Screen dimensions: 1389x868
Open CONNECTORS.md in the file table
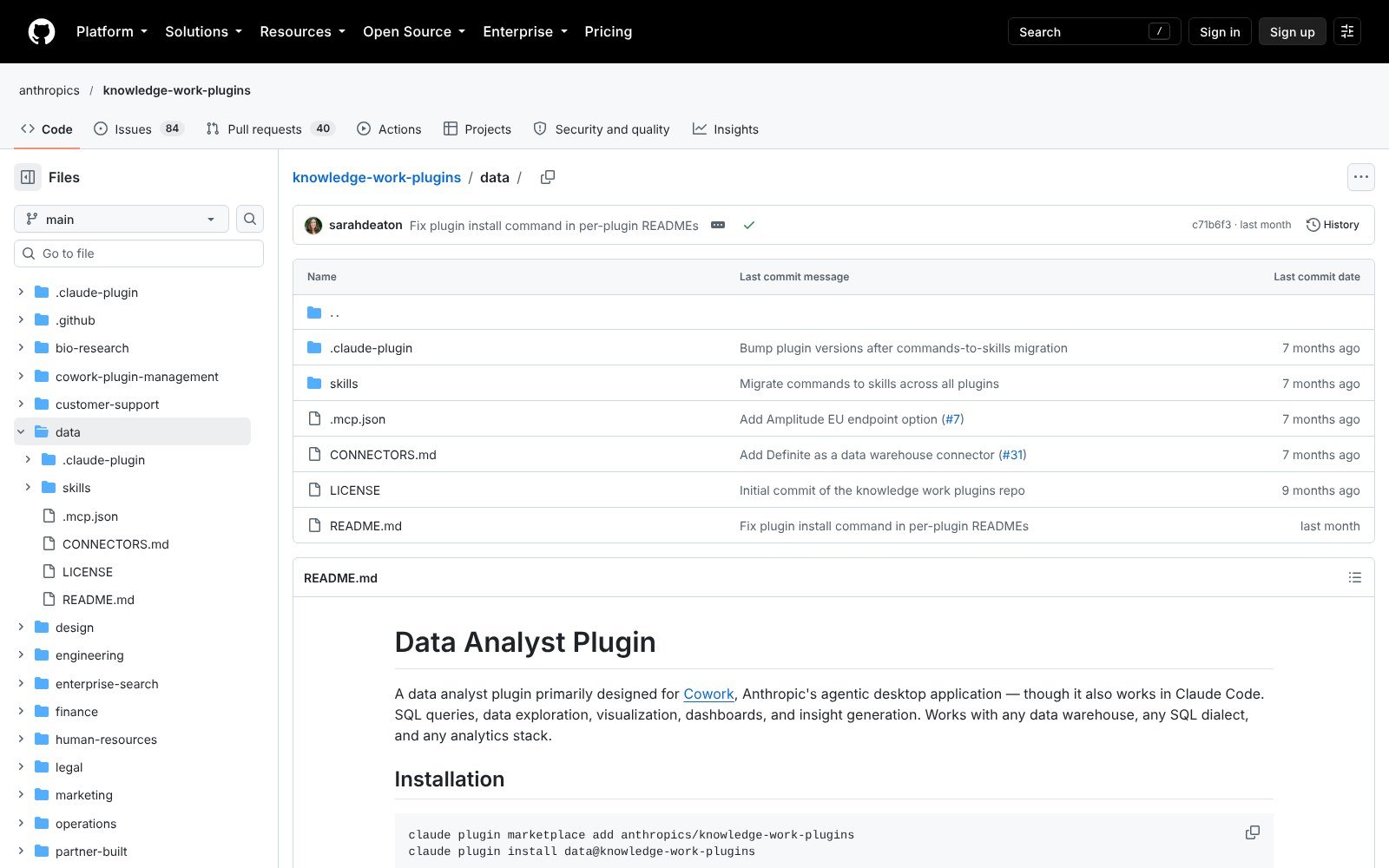383,455
